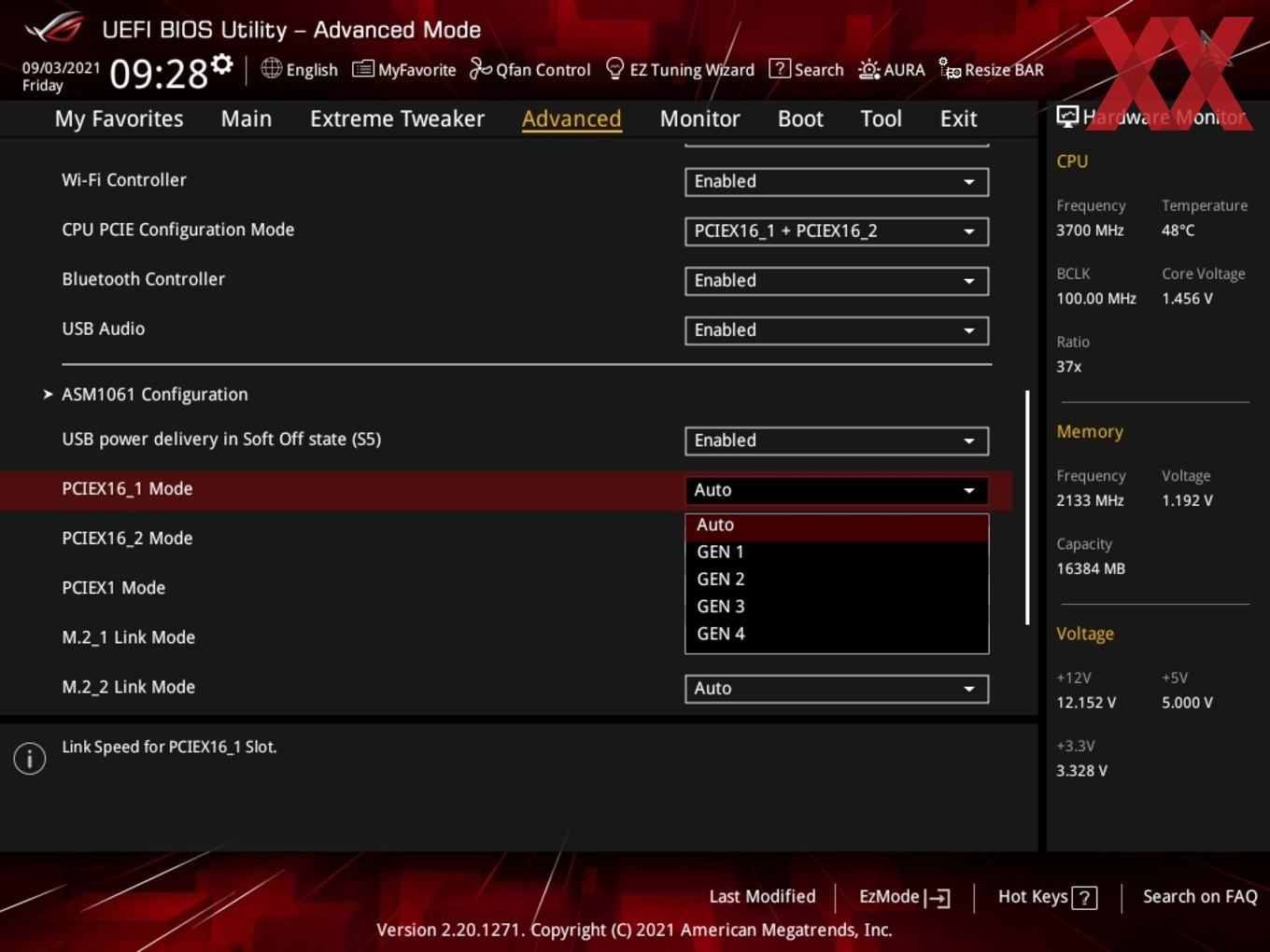Open USB power delivery S5 dropdown
This screenshot has height=952, width=1270.
(x=837, y=441)
